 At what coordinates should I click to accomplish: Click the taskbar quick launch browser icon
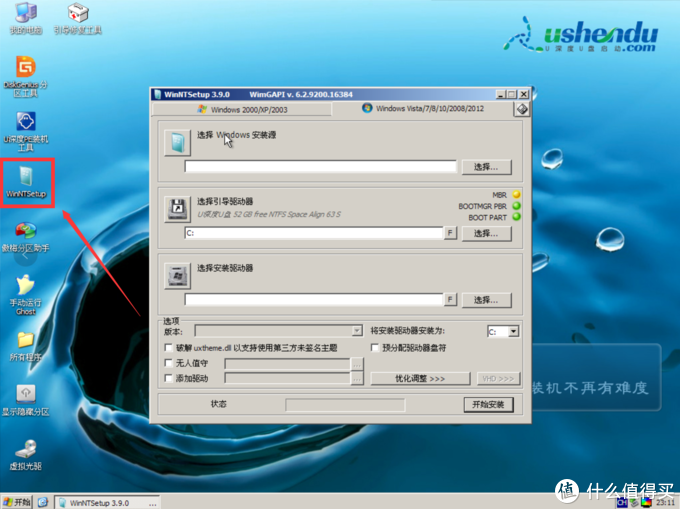(x=42, y=502)
